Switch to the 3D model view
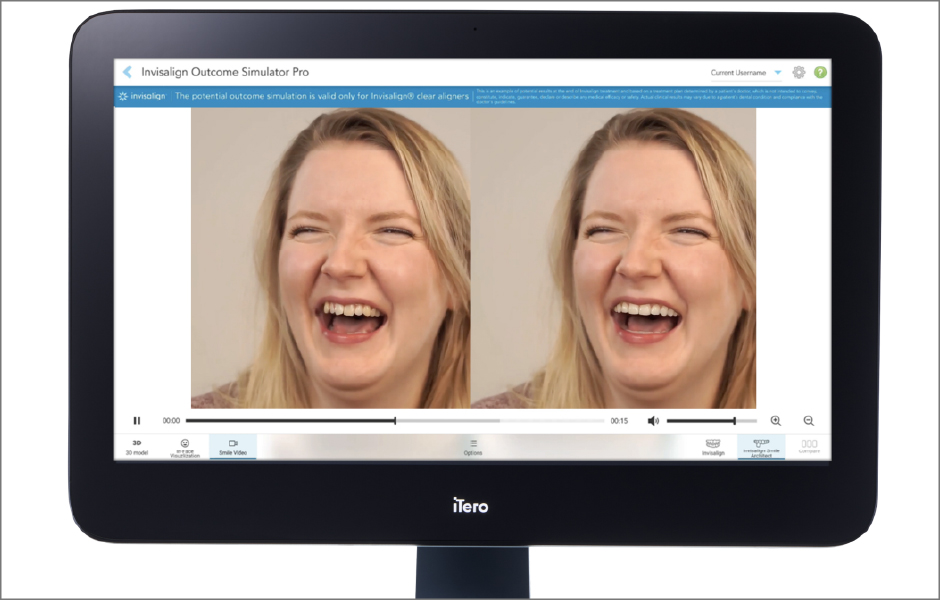This screenshot has height=600, width=940. click(137, 447)
